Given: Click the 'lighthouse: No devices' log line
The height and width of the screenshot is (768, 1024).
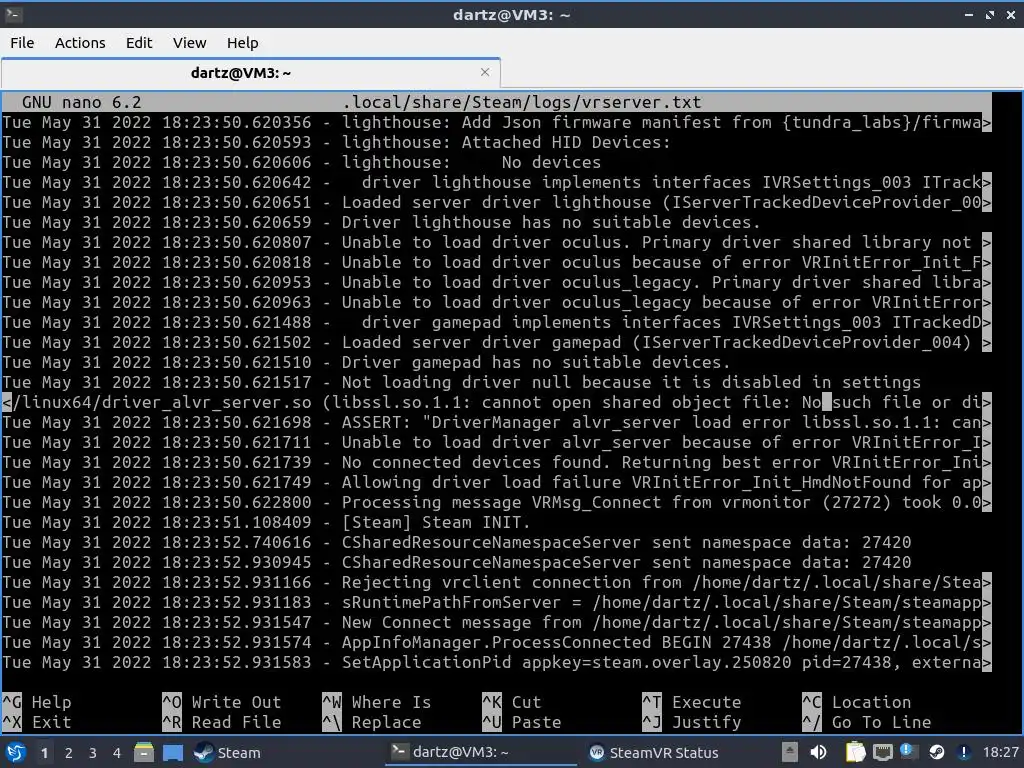Looking at the screenshot, I should (301, 163).
